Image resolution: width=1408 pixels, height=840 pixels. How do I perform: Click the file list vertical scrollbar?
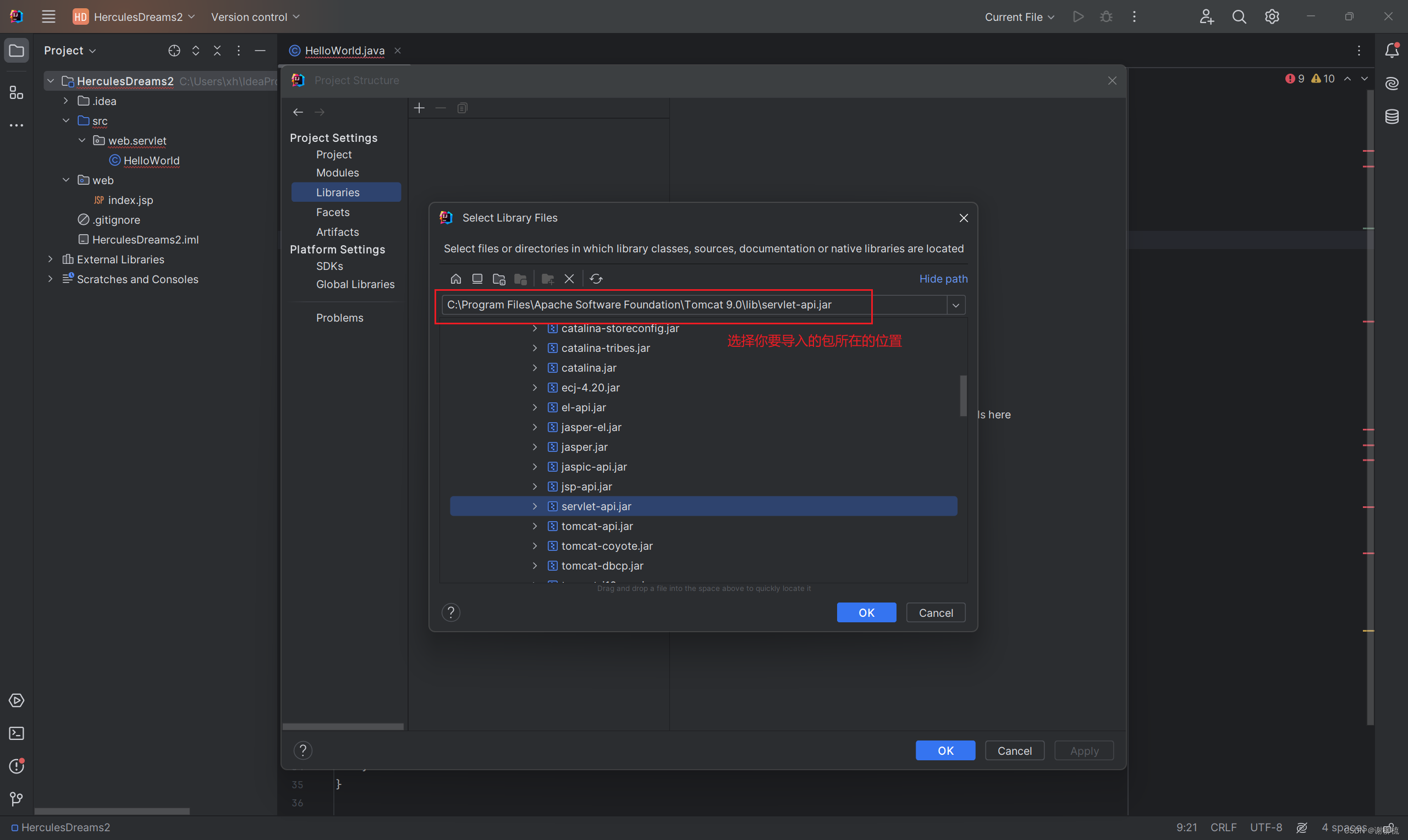pos(963,395)
